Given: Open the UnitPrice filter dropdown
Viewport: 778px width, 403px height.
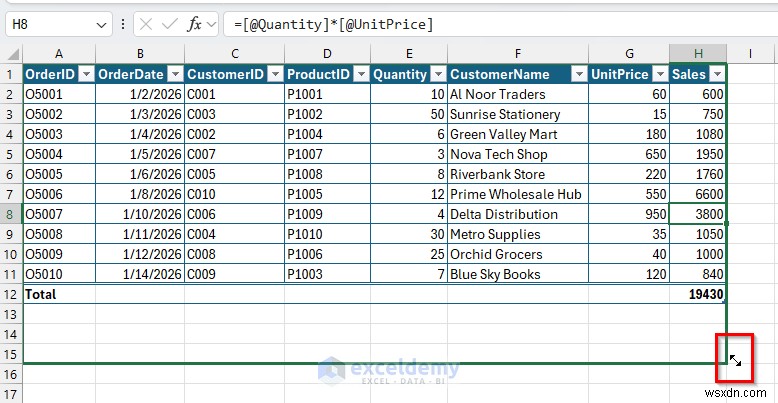Looking at the screenshot, I should 660,74.
